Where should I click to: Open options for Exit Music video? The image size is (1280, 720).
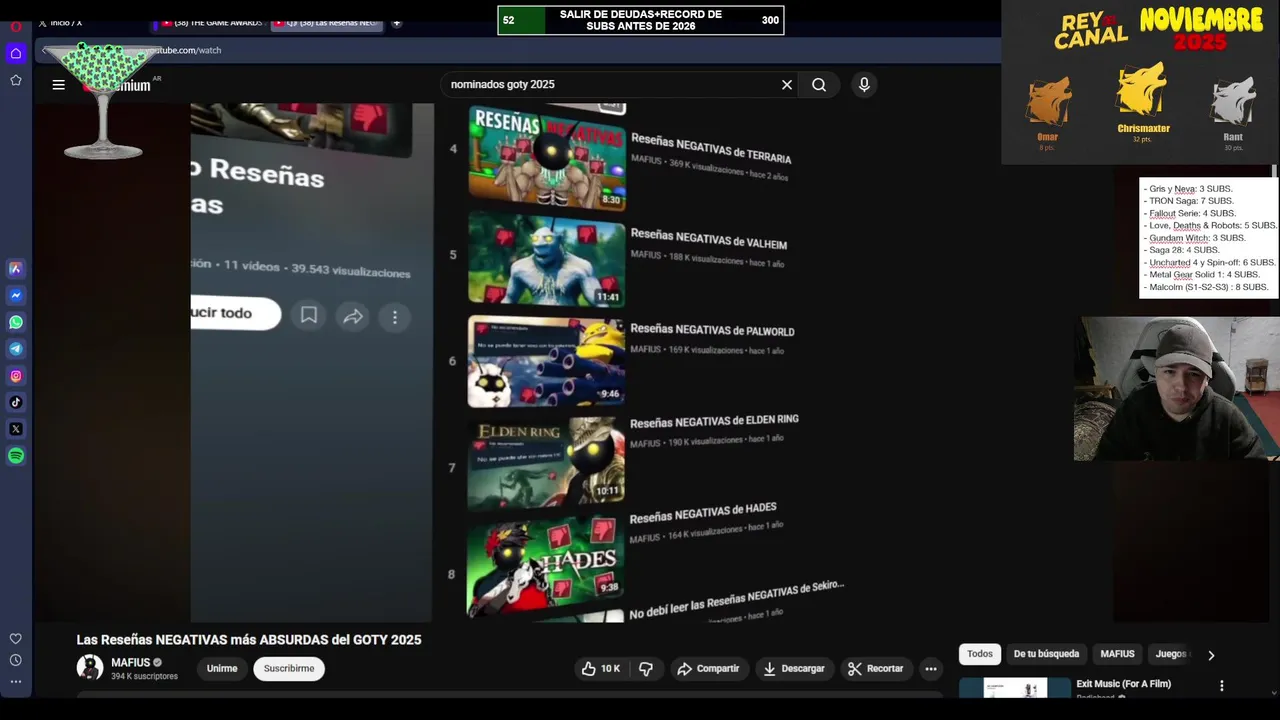pos(1221,686)
